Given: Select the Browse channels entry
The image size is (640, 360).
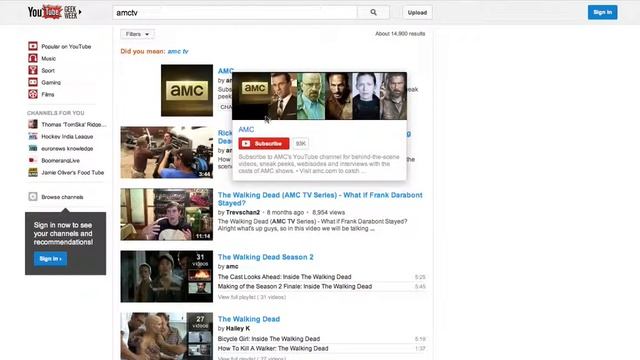Looking at the screenshot, I should pos(62,197).
